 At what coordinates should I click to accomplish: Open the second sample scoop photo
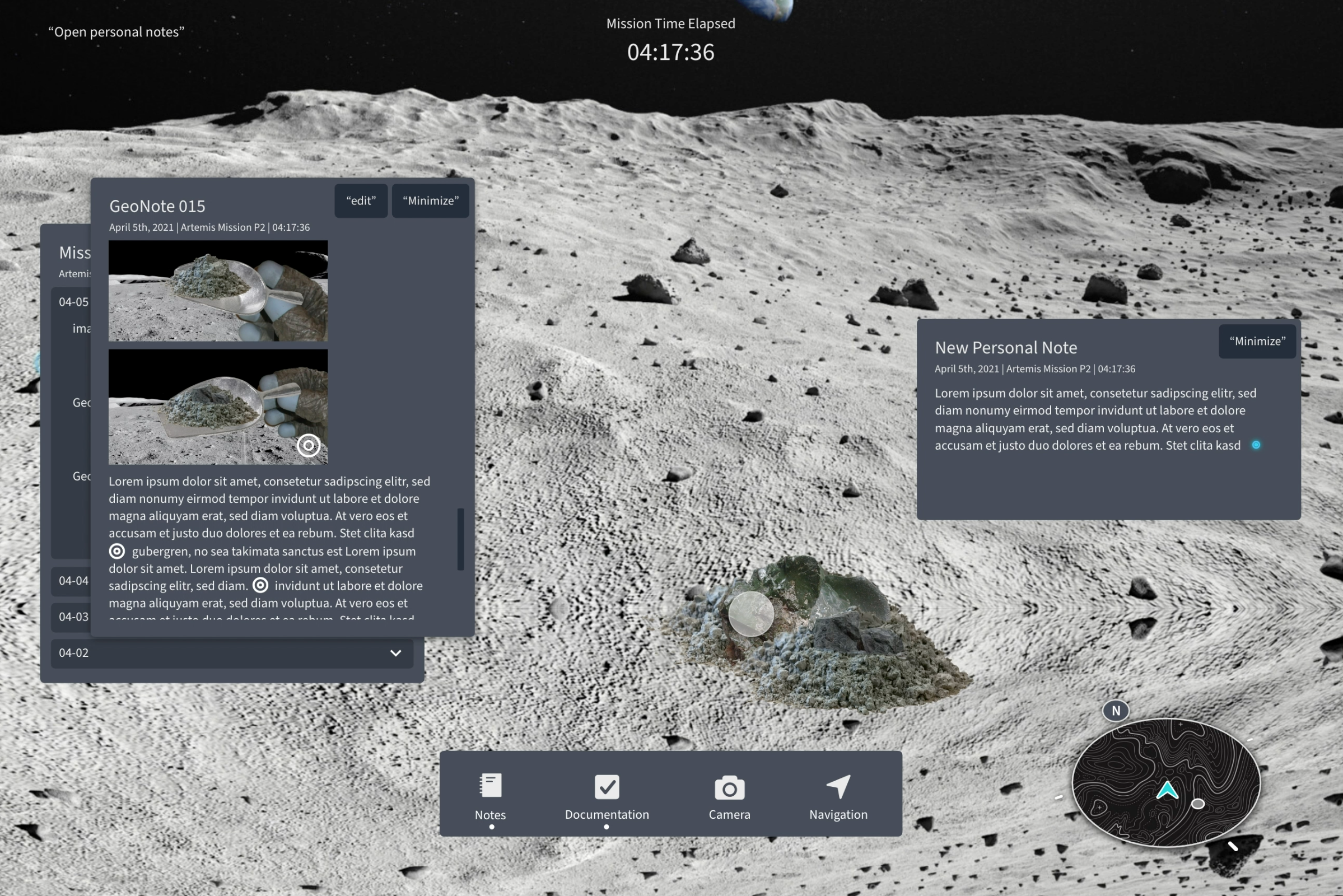pos(218,407)
